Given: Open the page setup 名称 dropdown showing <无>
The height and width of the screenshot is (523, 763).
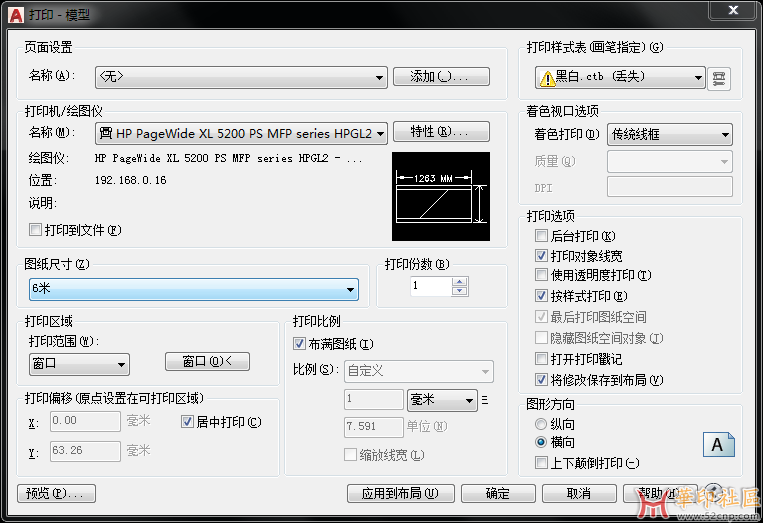Looking at the screenshot, I should pyautogui.click(x=241, y=77).
